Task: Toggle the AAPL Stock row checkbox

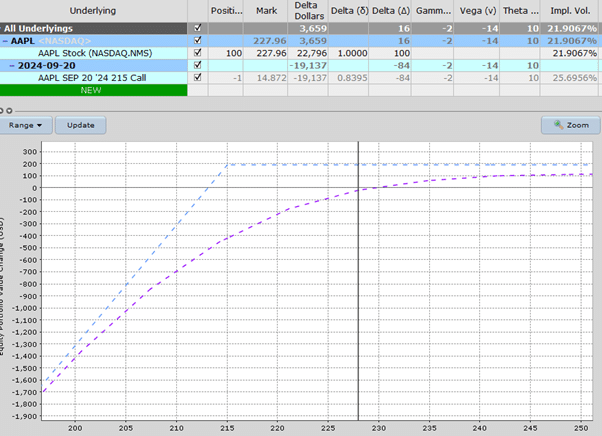Action: tap(196, 53)
